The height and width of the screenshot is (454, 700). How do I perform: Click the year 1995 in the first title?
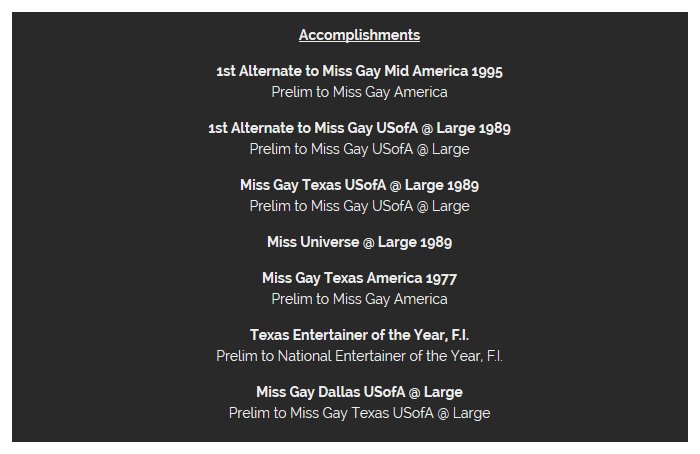click(x=486, y=71)
